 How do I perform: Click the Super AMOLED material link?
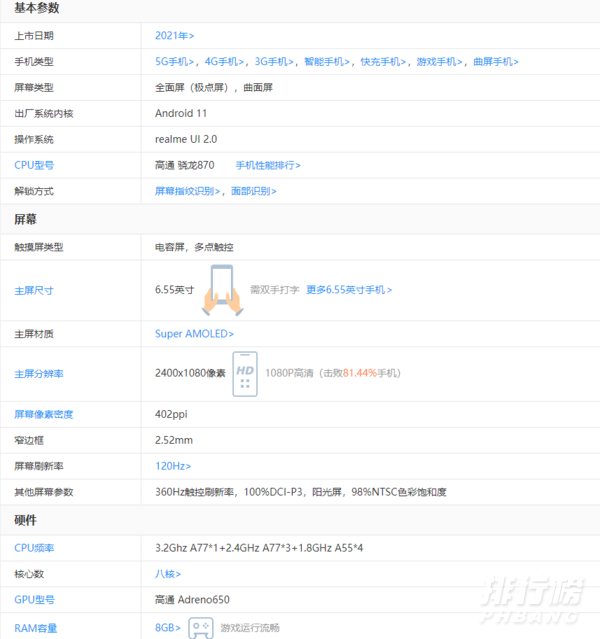pyautogui.click(x=194, y=334)
